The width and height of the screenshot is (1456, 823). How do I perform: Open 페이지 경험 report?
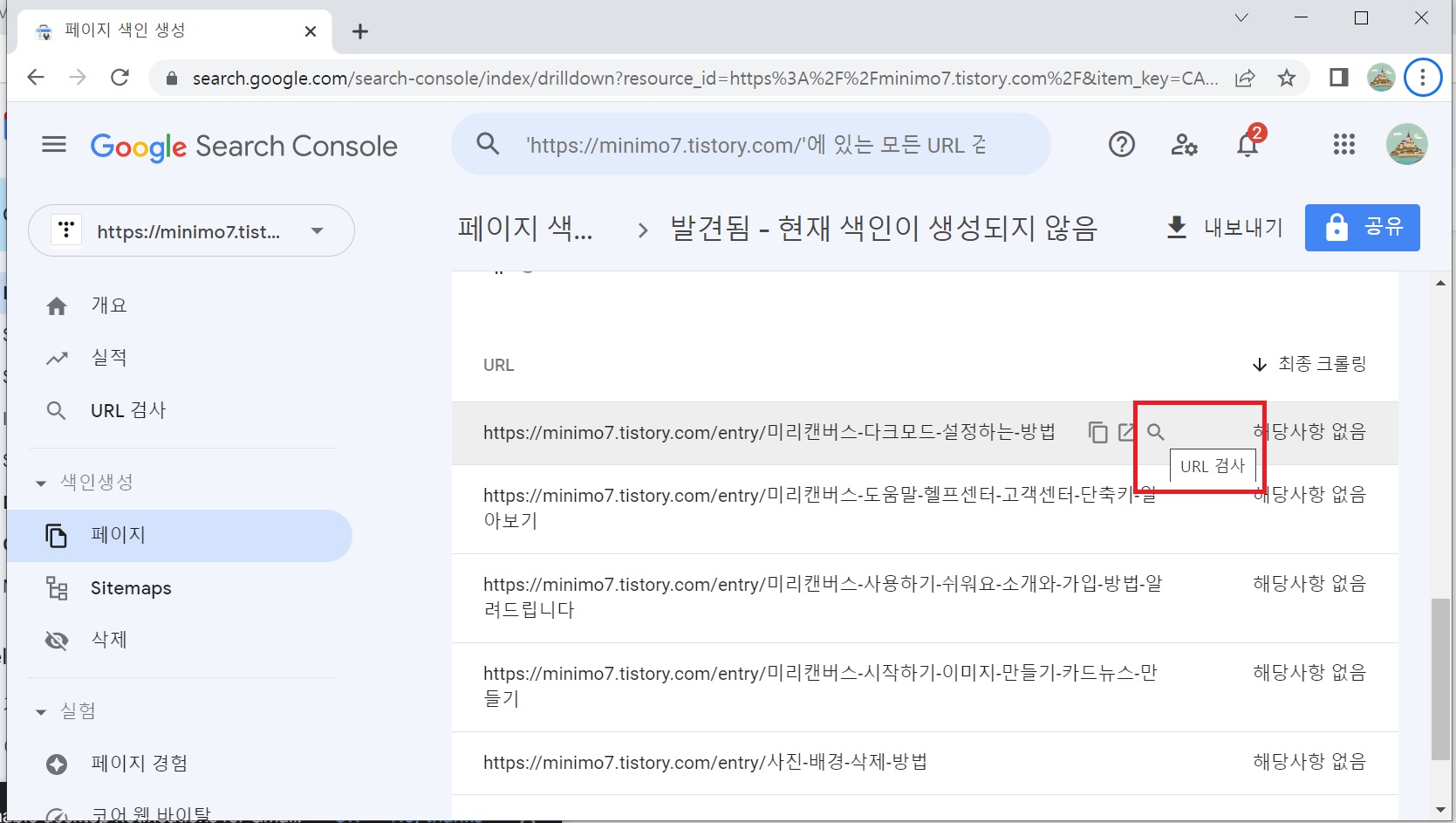pyautogui.click(x=118, y=764)
